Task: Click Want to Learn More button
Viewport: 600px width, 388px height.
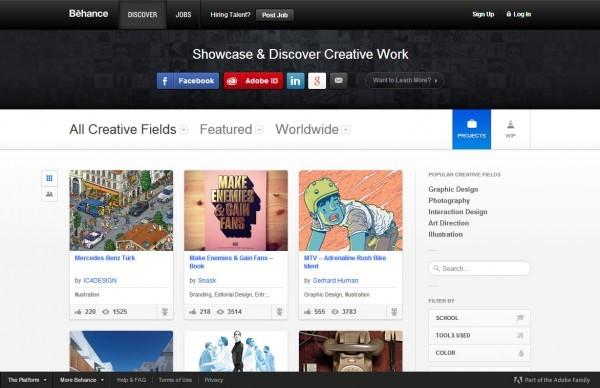Action: pyautogui.click(x=404, y=80)
